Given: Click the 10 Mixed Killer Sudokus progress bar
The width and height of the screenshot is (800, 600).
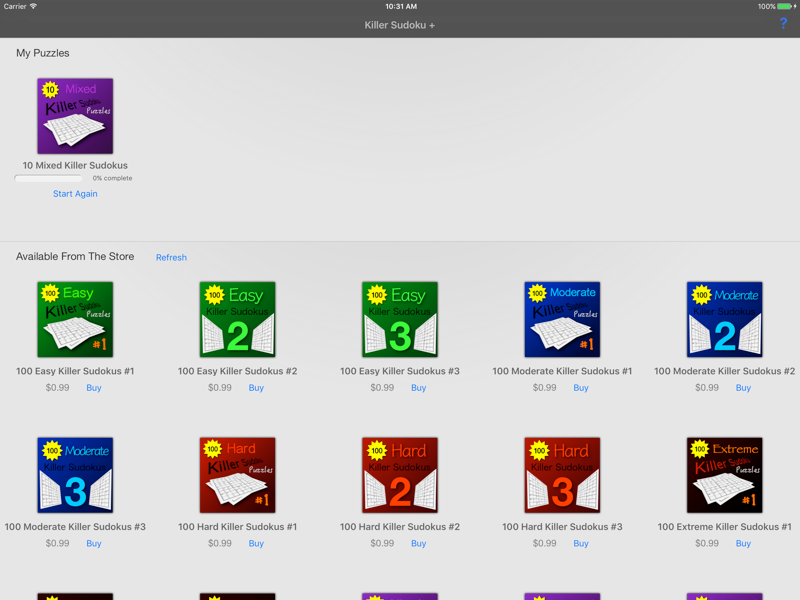Looking at the screenshot, I should click(48, 178).
